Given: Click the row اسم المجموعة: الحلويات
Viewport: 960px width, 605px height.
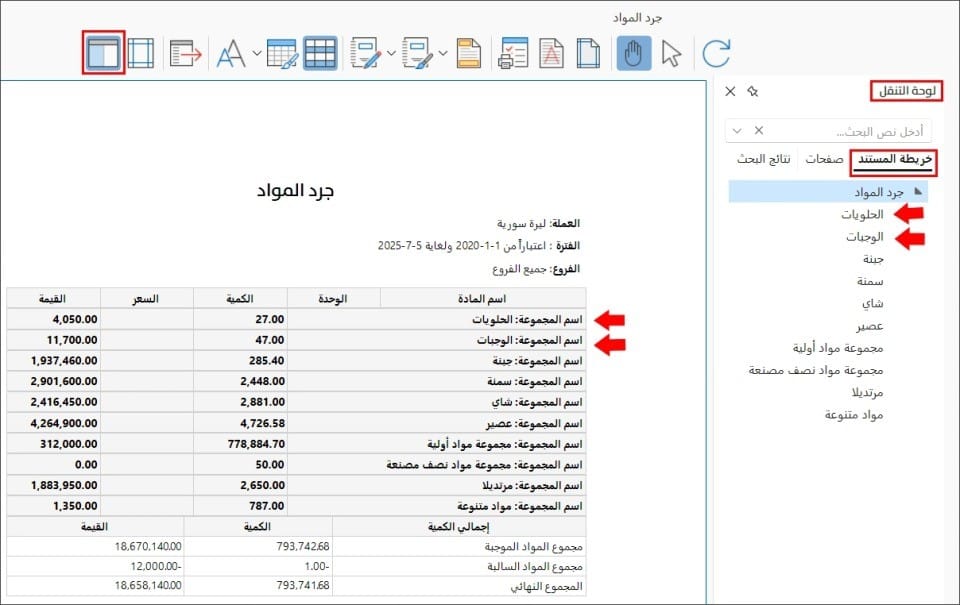Looking at the screenshot, I should [296, 319].
